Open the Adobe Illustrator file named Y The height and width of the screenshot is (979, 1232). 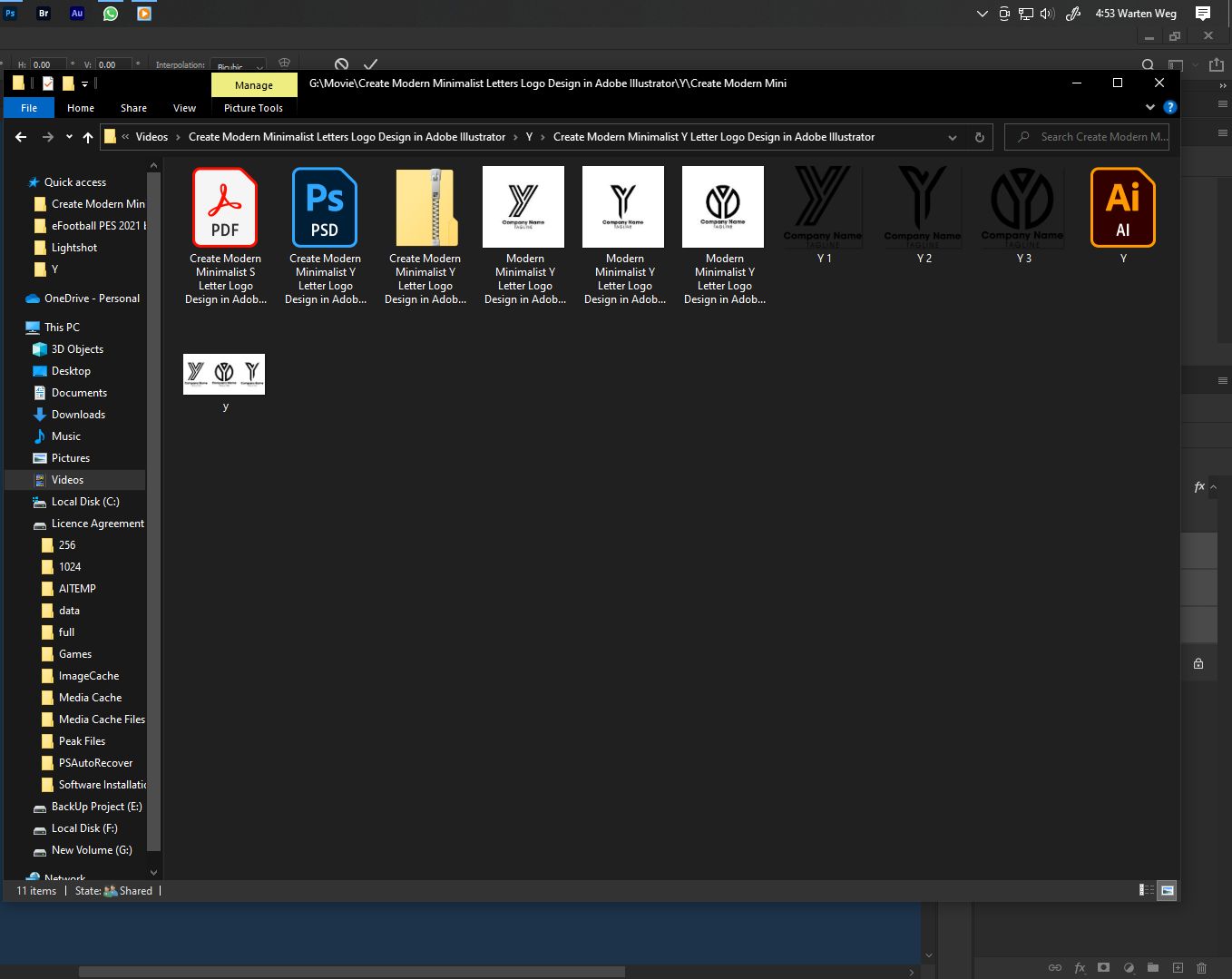1122,208
